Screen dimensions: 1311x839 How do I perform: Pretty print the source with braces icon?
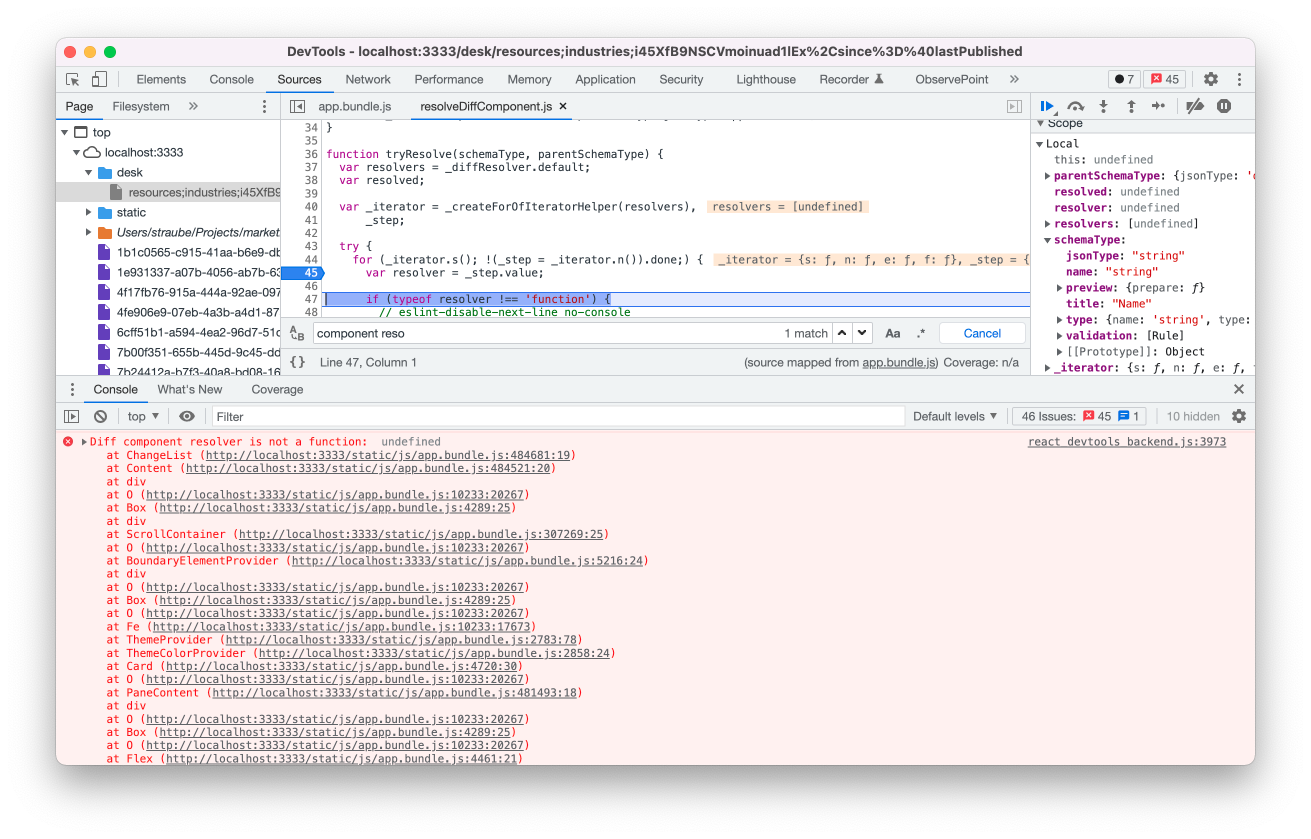(297, 362)
